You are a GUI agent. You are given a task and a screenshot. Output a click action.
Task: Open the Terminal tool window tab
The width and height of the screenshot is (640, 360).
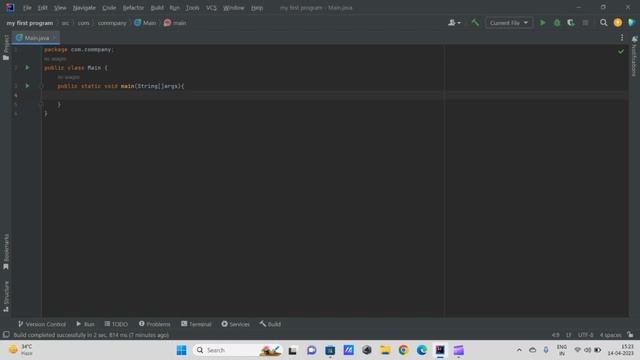pyautogui.click(x=196, y=324)
